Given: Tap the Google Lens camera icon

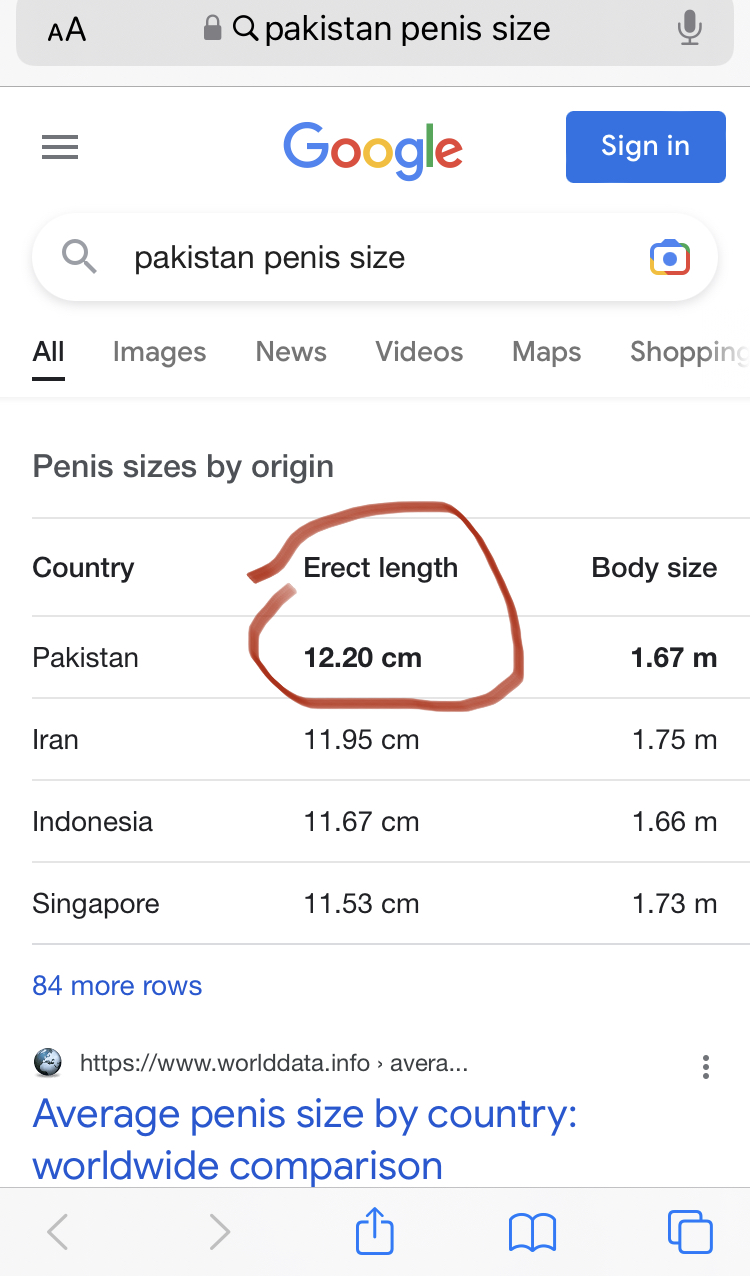Looking at the screenshot, I should click(x=670, y=258).
